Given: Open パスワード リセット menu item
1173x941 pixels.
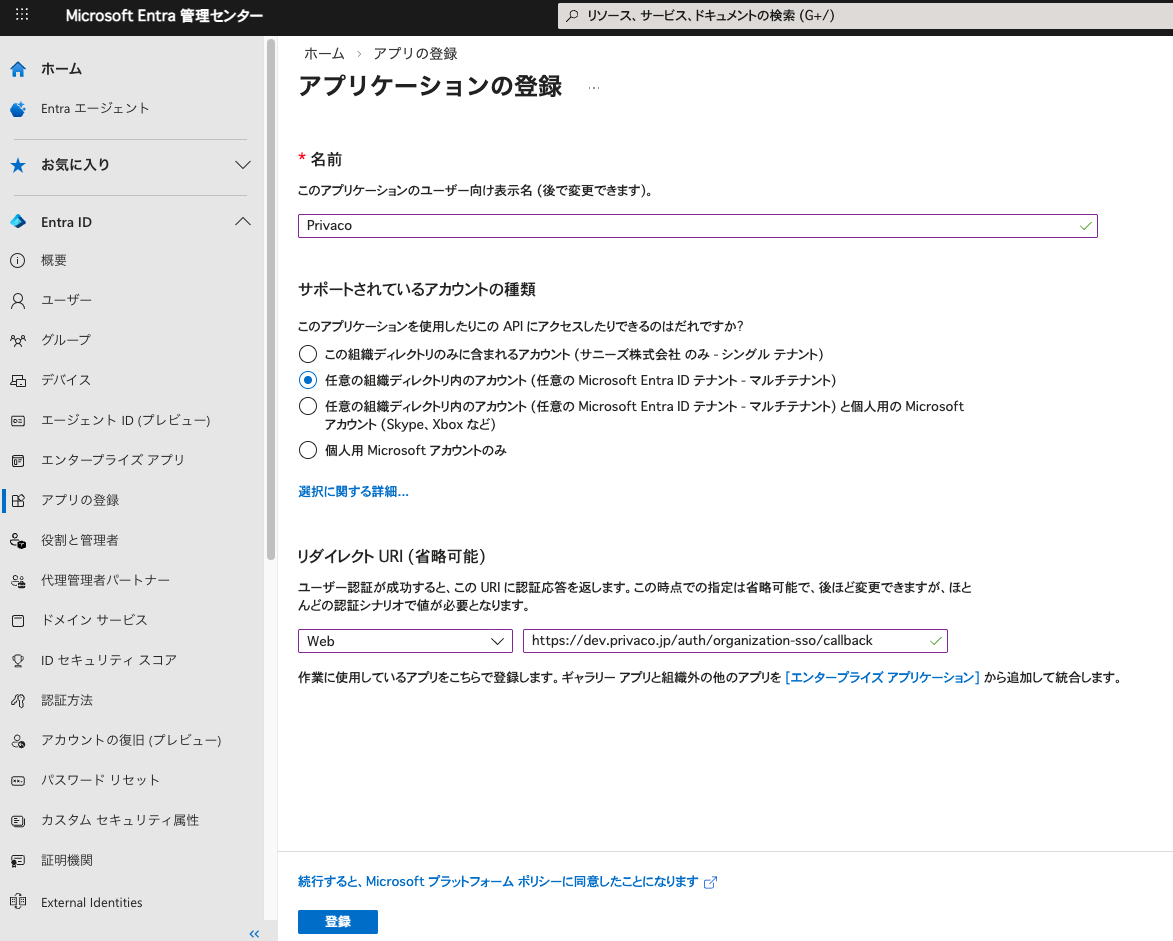Looking at the screenshot, I should pos(100,780).
